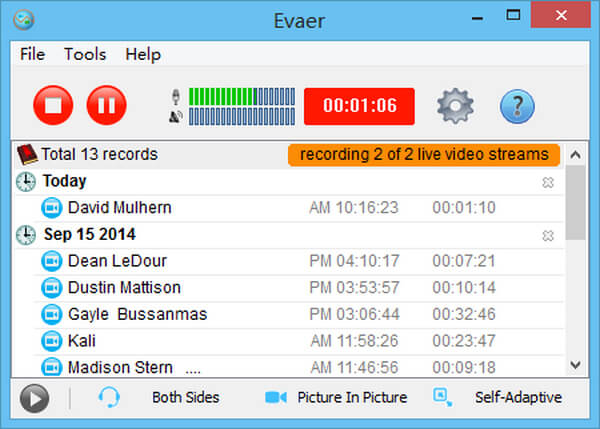Click the duration 00:09:18
Screen dimensions: 600x429
[x=464, y=367]
